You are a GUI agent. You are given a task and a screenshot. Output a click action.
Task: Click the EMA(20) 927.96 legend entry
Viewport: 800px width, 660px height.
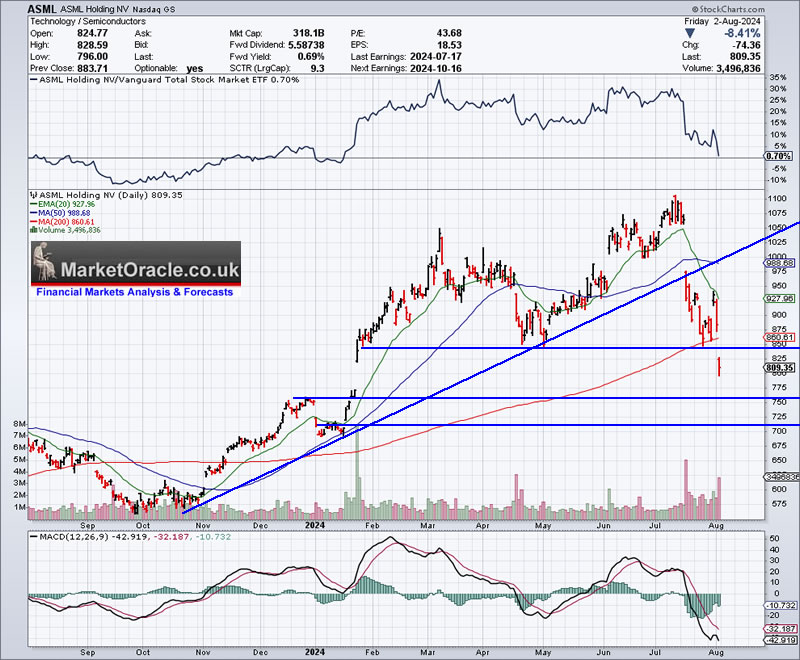[63, 204]
